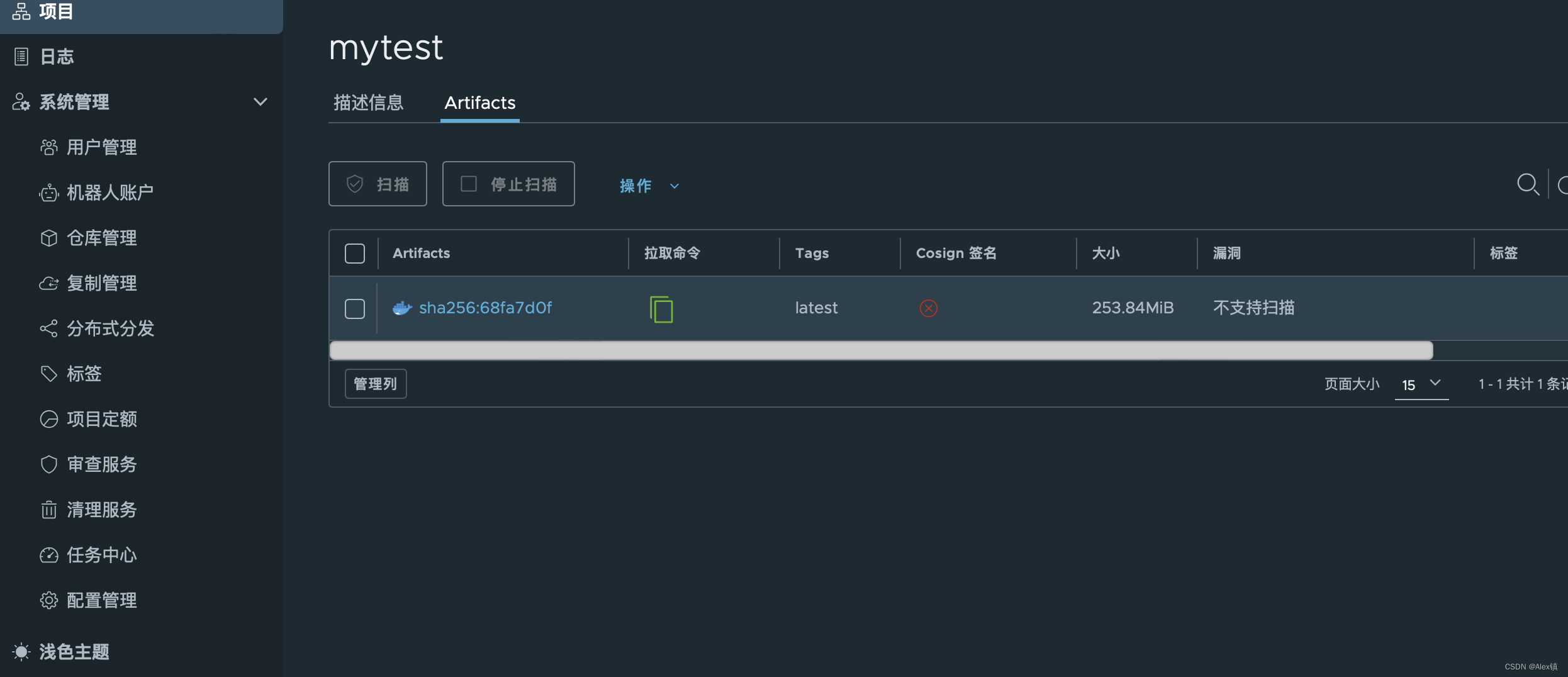
Task: Click the Docker whale icon in artifact row
Action: coord(403,308)
